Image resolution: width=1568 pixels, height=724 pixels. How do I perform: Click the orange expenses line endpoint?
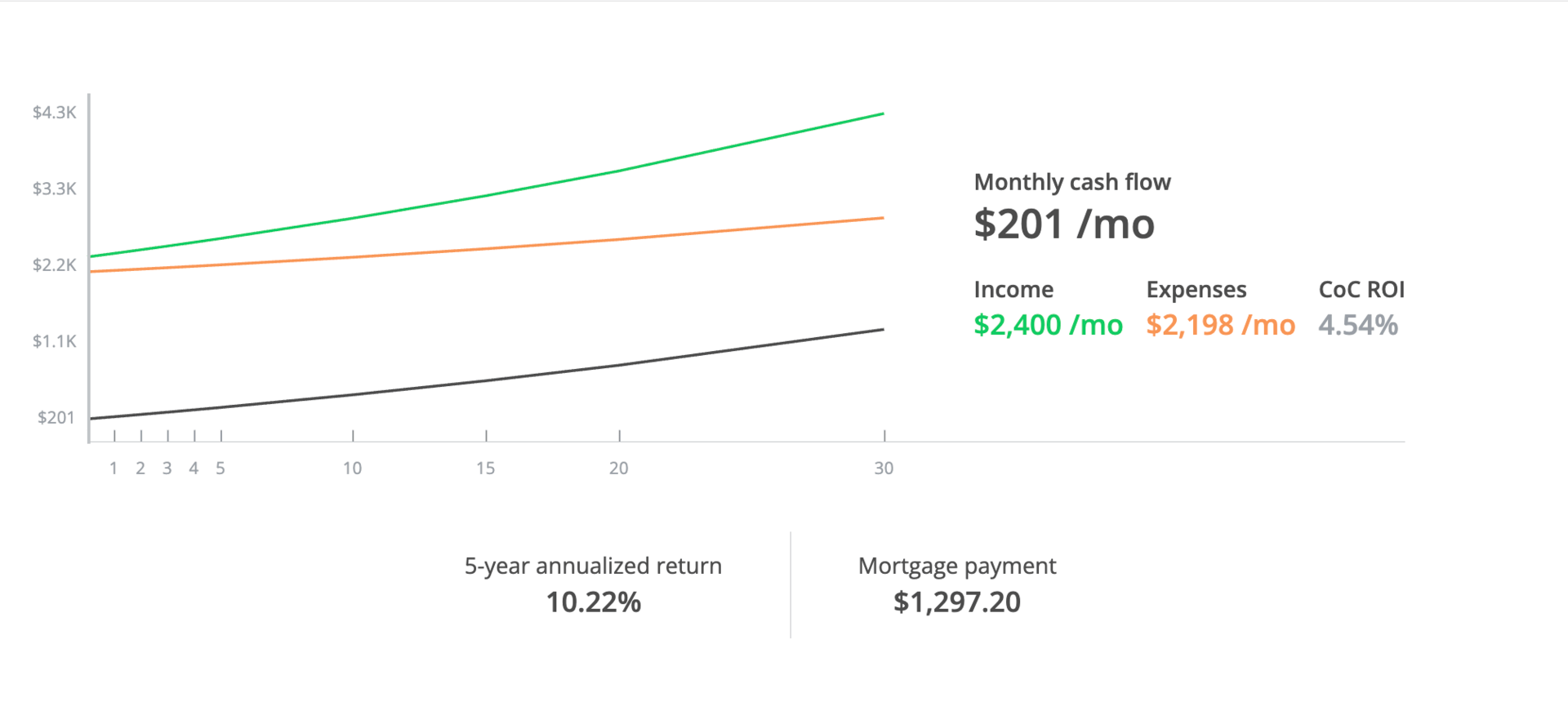(x=883, y=218)
